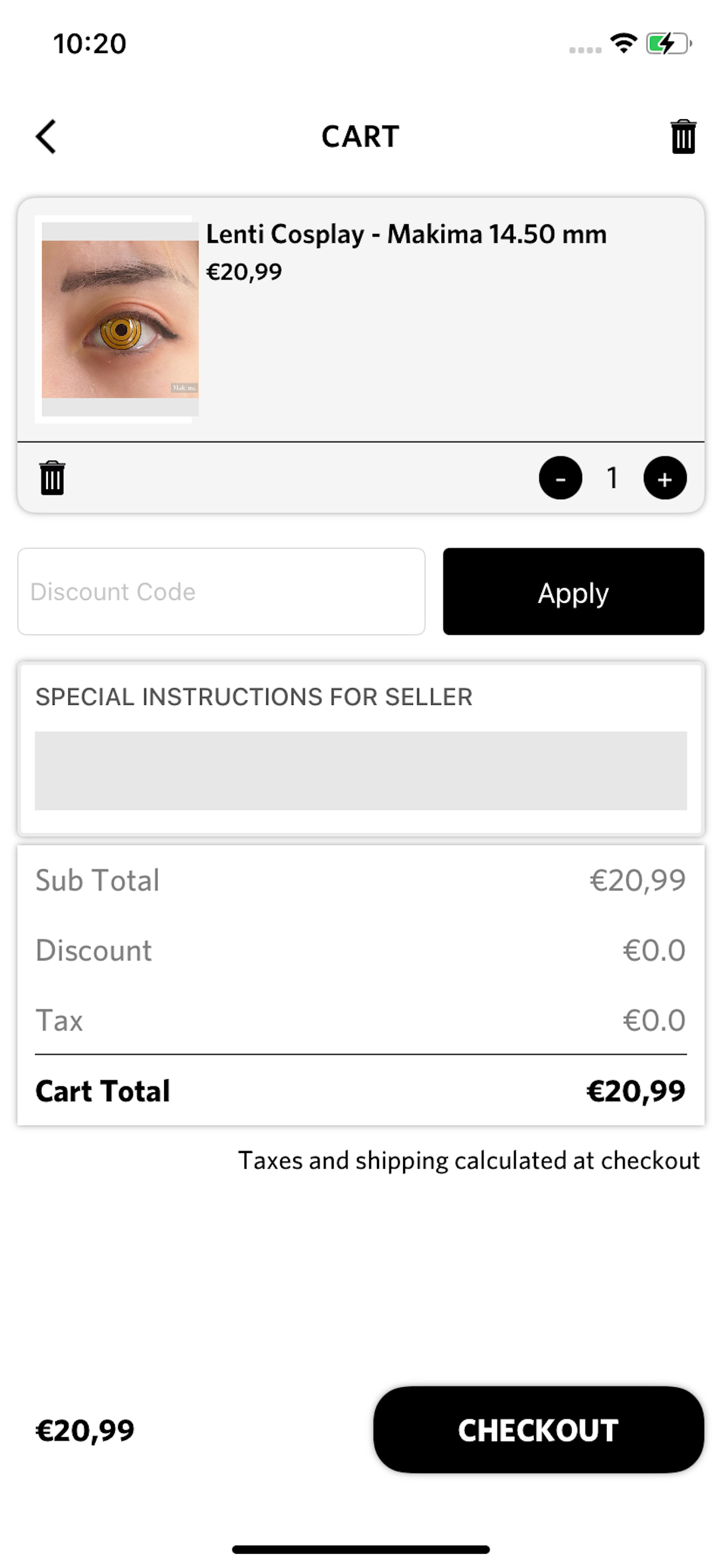Remove Makima lenses using item trash icon
This screenshot has width=722, height=1568.
pyautogui.click(x=52, y=478)
